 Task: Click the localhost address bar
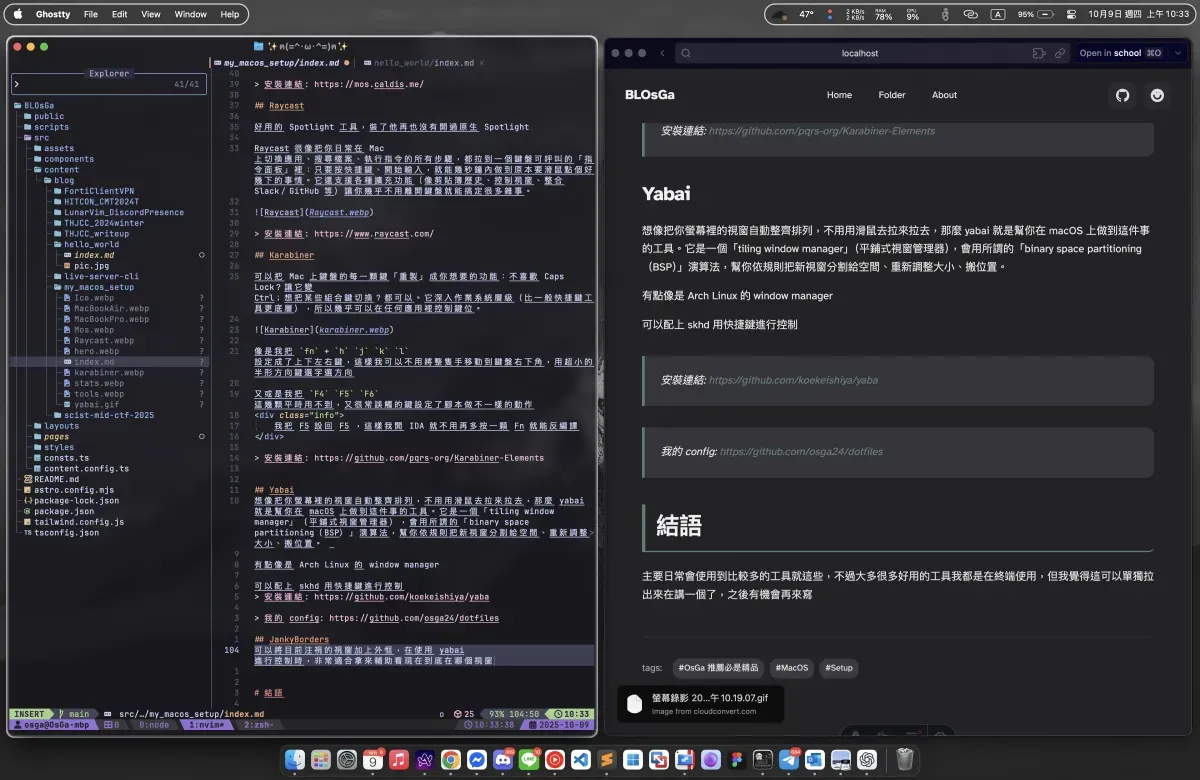(860, 53)
